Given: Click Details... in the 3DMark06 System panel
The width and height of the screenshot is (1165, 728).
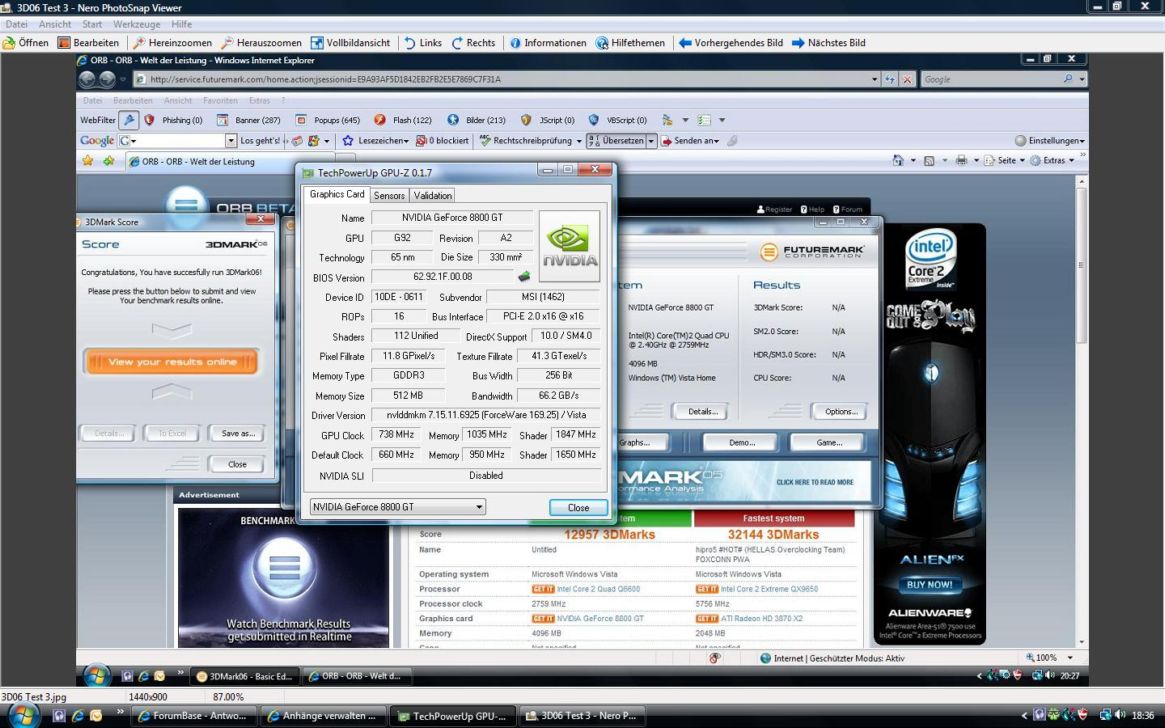Looking at the screenshot, I should tap(701, 412).
